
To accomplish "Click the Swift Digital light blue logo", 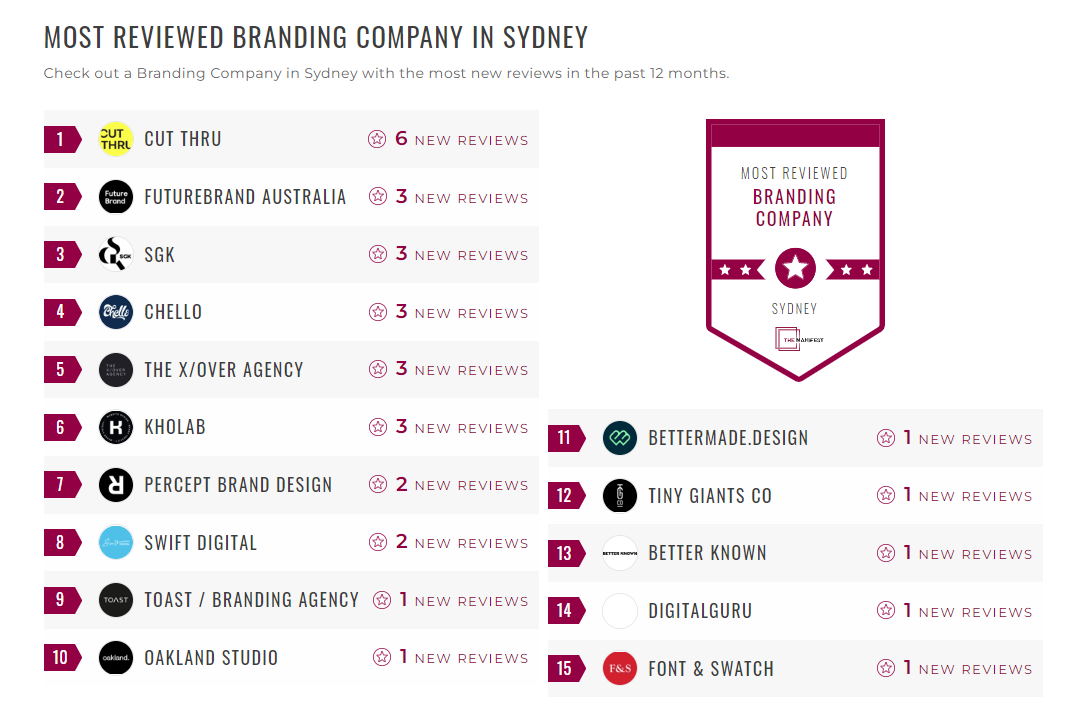I will [x=116, y=542].
